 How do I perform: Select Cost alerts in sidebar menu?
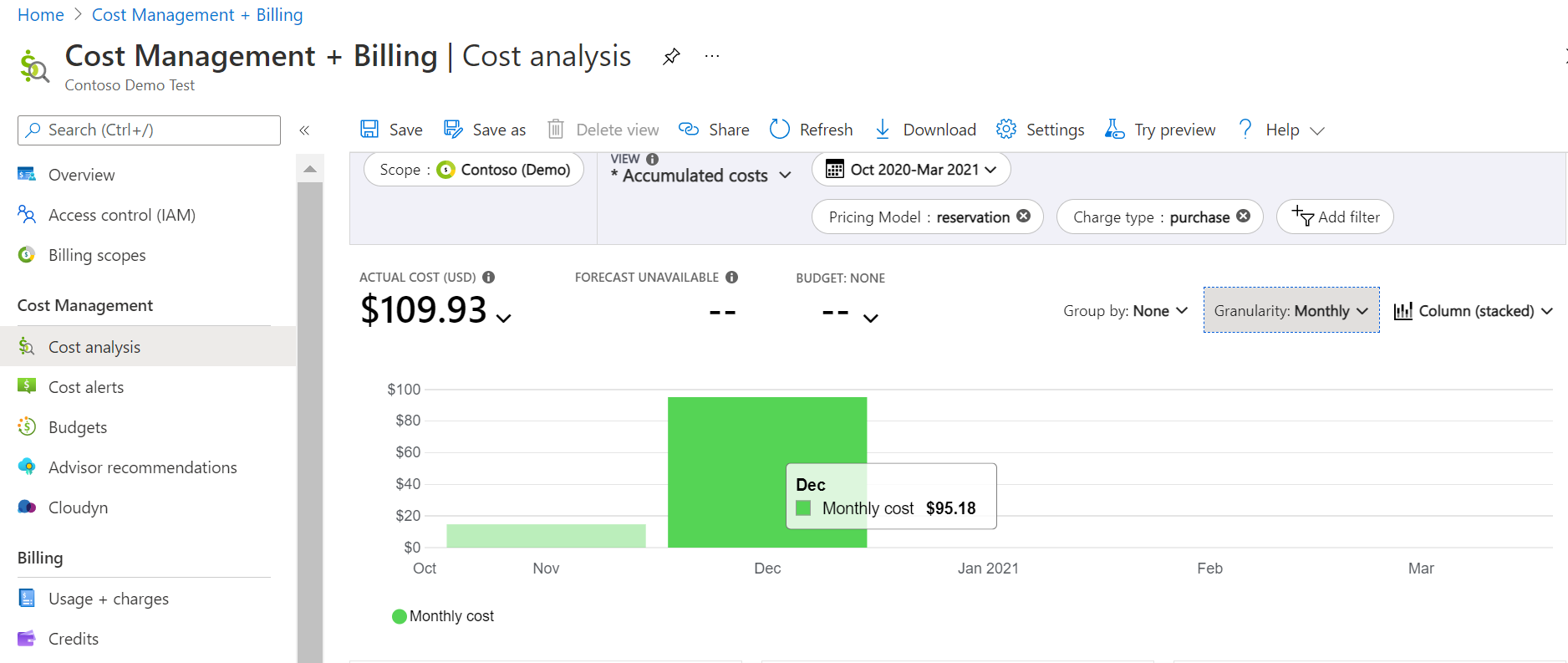(86, 387)
